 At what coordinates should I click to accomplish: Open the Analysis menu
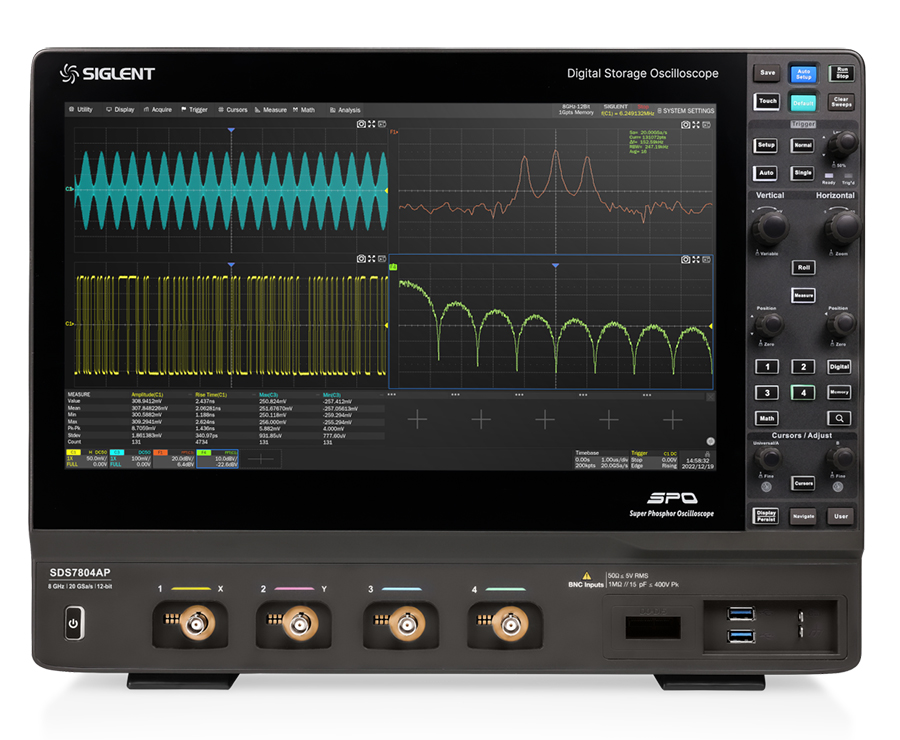(x=345, y=110)
